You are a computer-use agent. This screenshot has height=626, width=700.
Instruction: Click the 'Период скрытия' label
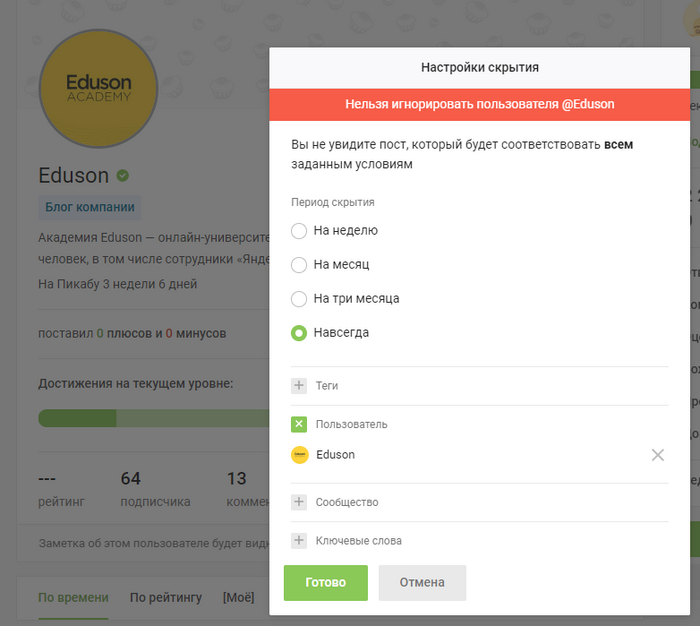tap(333, 202)
